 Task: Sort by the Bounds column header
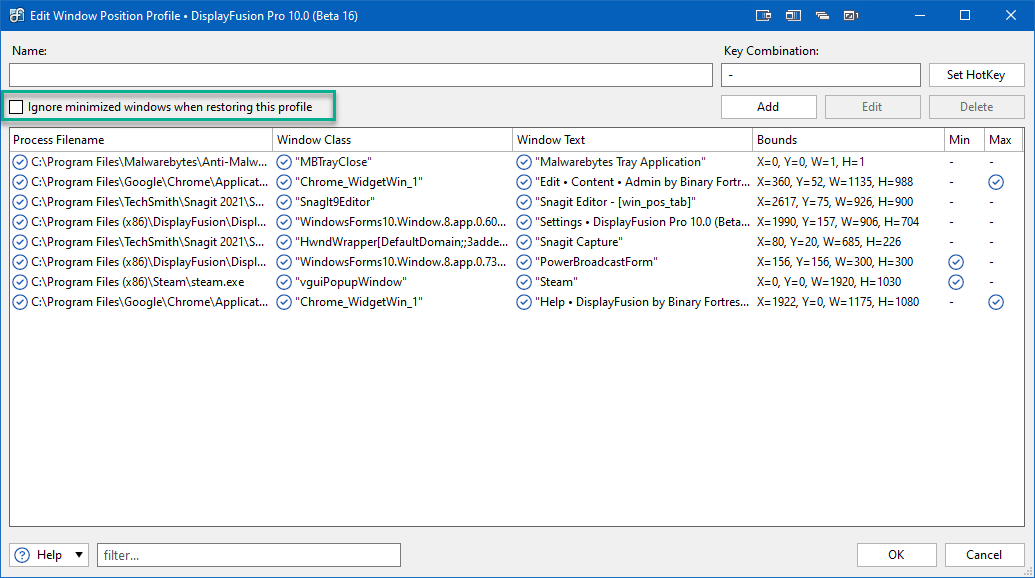click(x=848, y=140)
